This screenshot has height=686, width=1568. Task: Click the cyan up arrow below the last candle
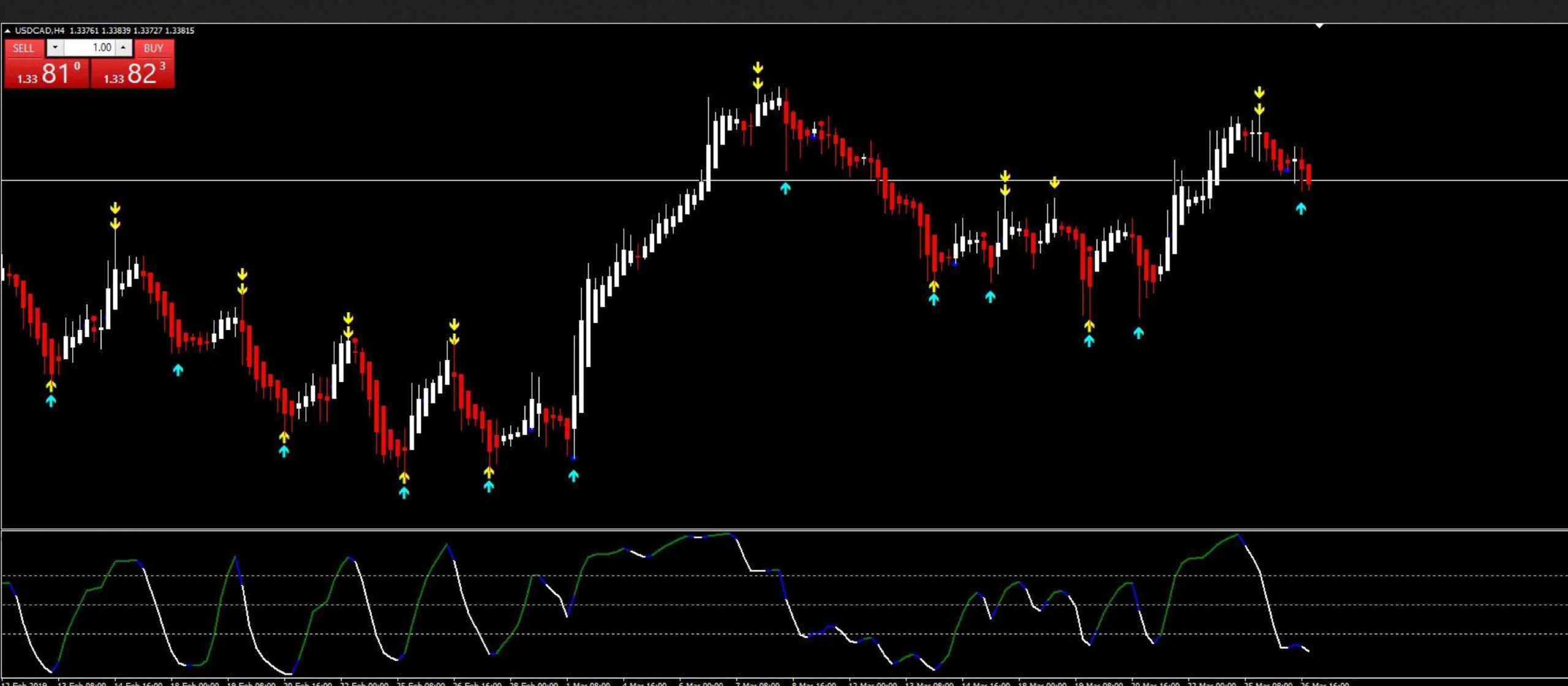1301,209
